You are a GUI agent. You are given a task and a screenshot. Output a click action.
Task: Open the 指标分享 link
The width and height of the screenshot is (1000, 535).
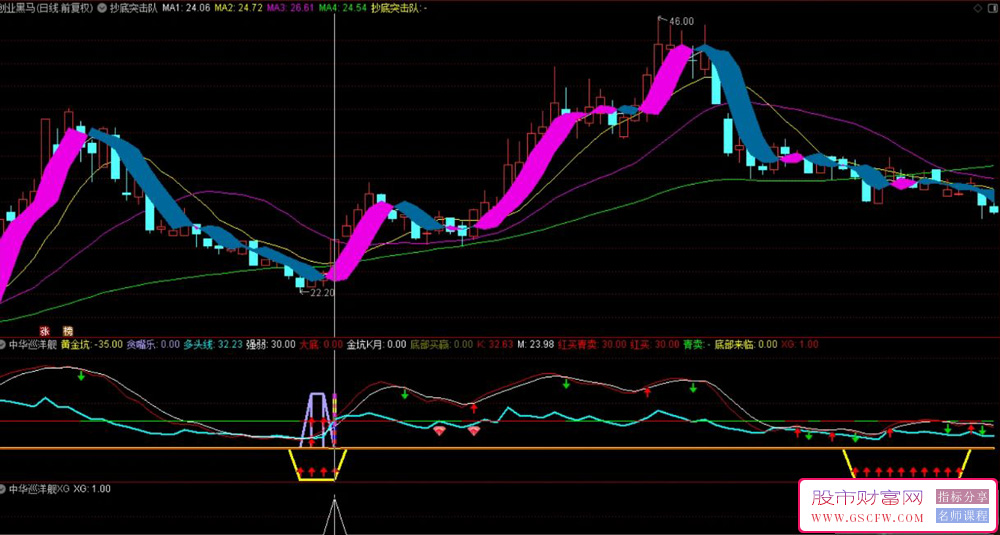pos(962,497)
